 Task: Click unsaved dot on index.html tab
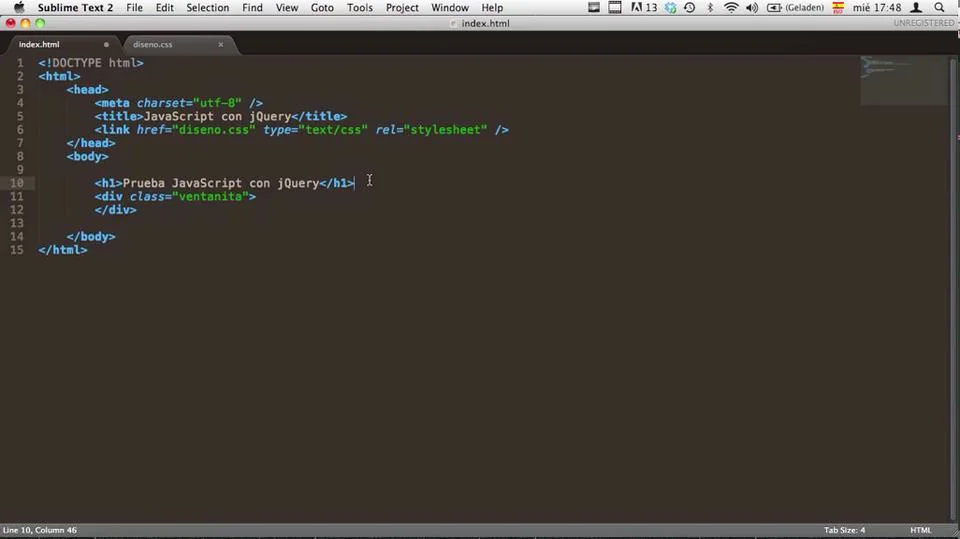click(x=107, y=44)
